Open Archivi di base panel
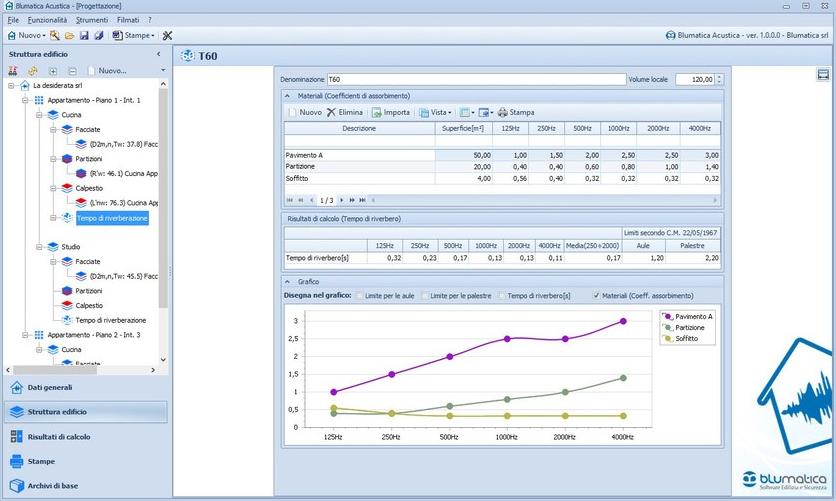The image size is (836, 501). (x=53, y=486)
